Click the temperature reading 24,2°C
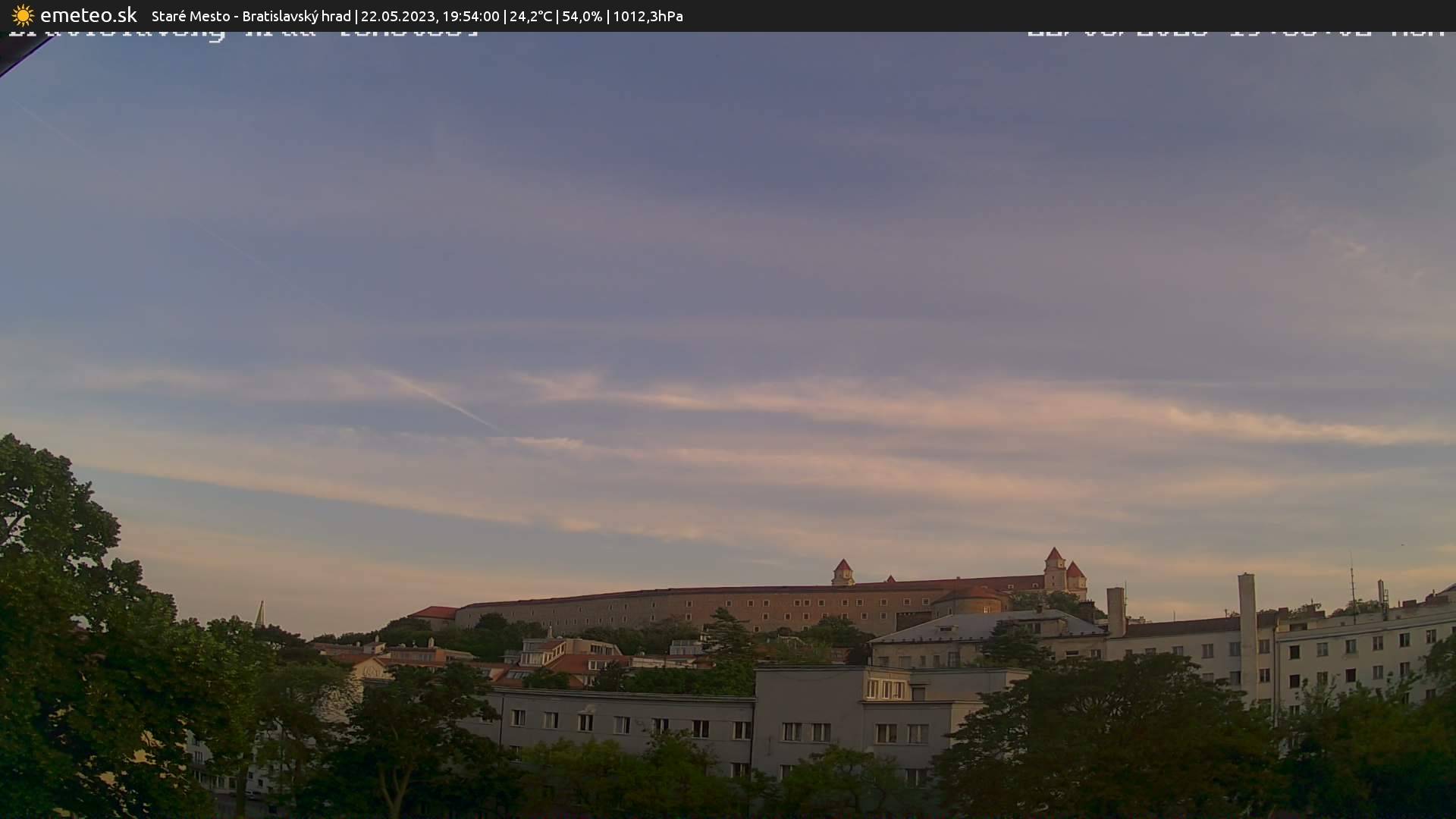The height and width of the screenshot is (819, 1456). 531,15
